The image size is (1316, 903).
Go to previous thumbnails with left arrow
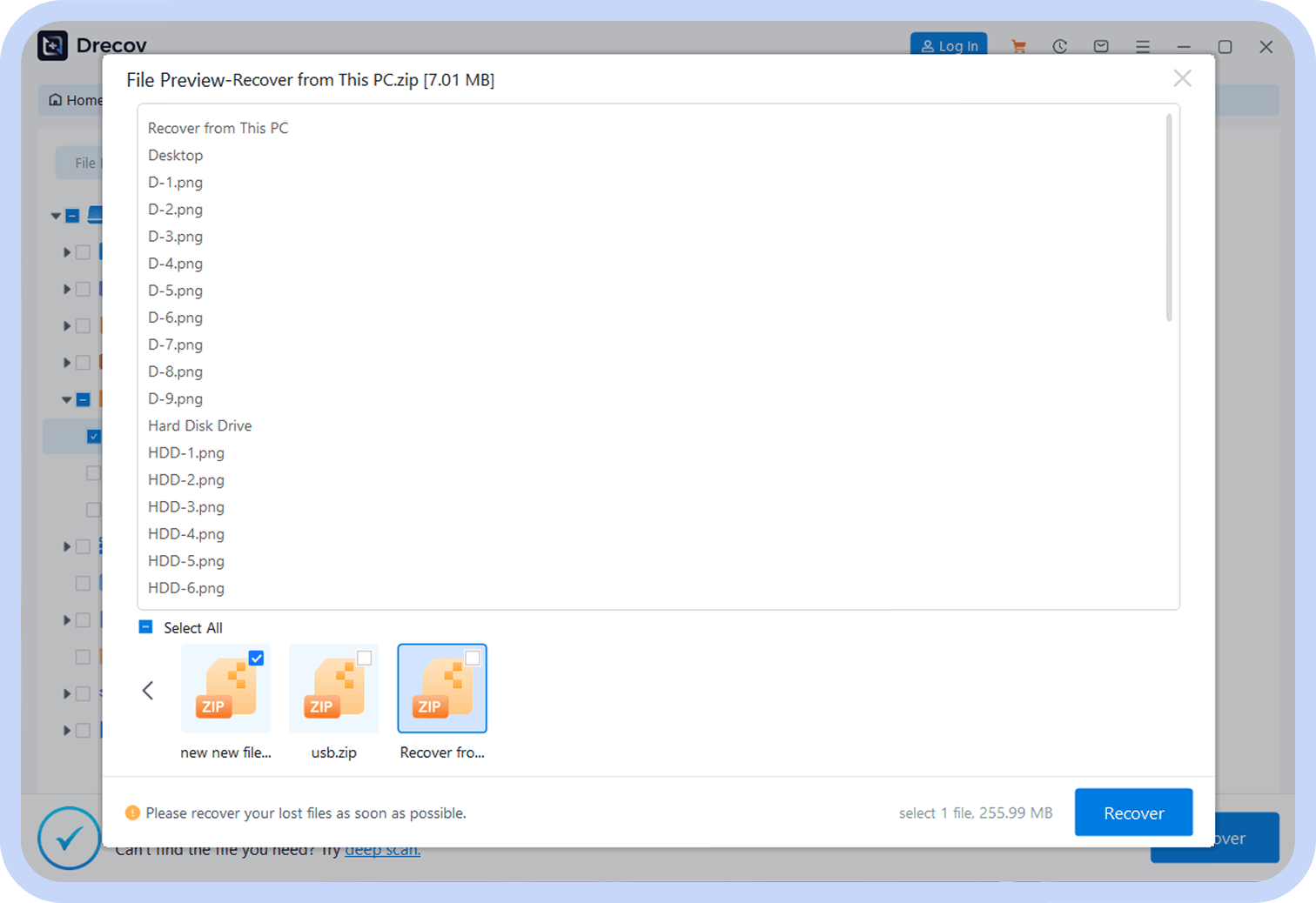point(148,690)
